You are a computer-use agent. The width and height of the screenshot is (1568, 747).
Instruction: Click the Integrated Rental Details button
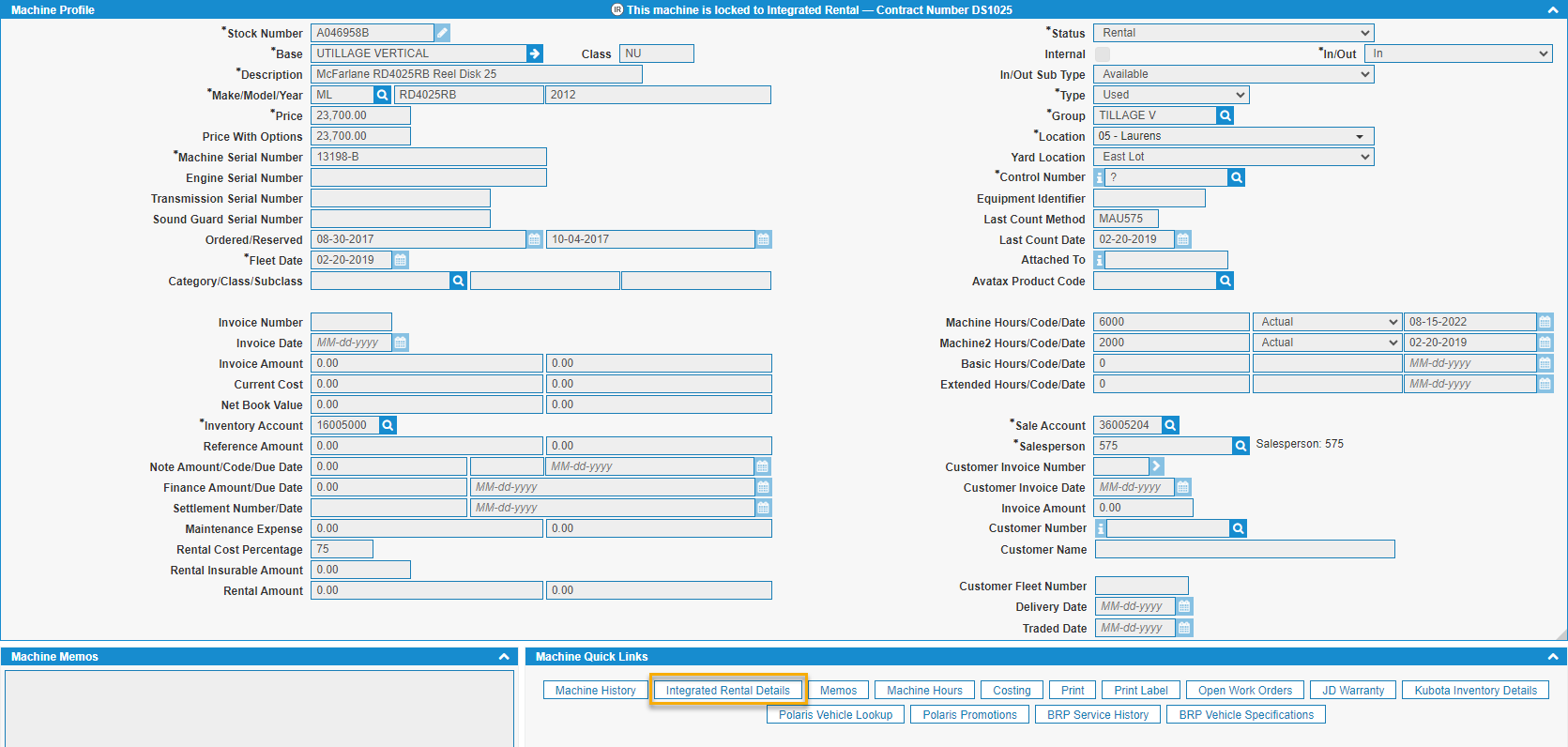[x=727, y=691]
